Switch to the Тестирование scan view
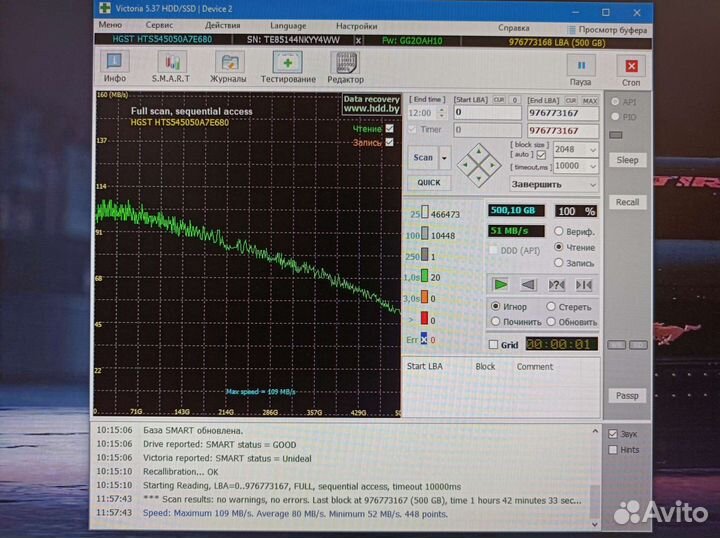The width and height of the screenshot is (720, 538). [x=288, y=66]
